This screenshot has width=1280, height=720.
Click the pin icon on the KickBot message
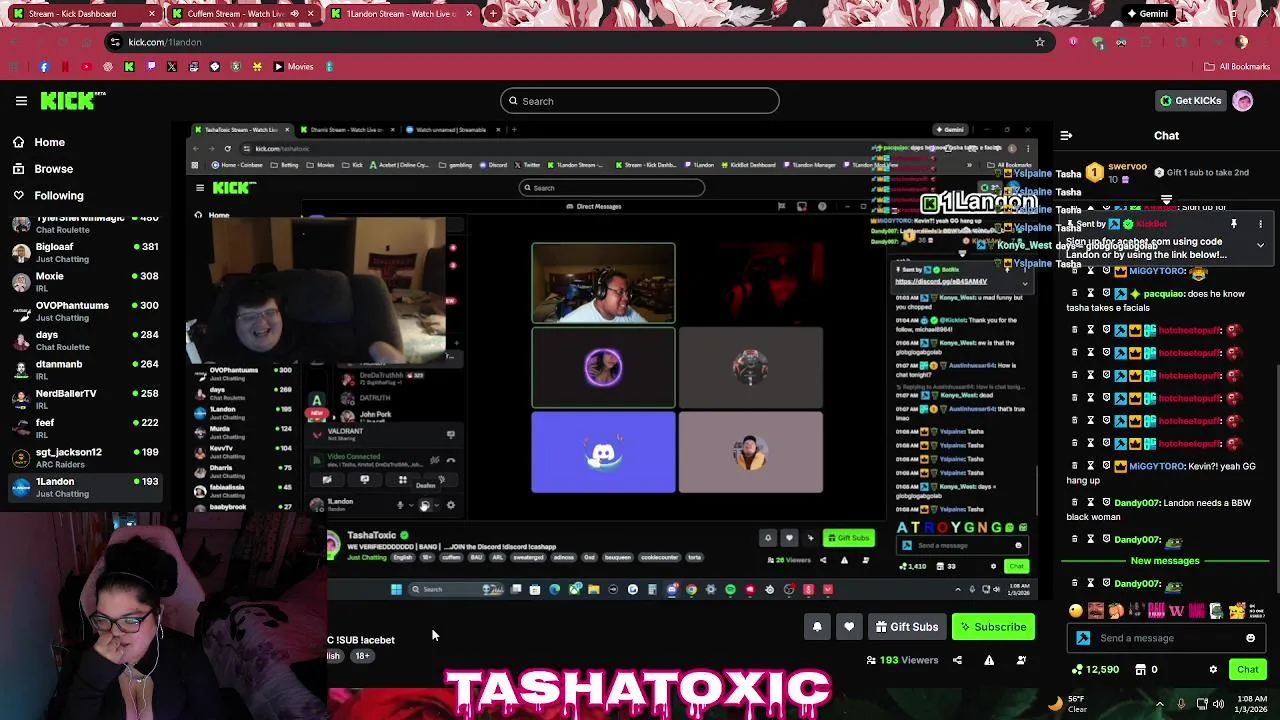1234,224
